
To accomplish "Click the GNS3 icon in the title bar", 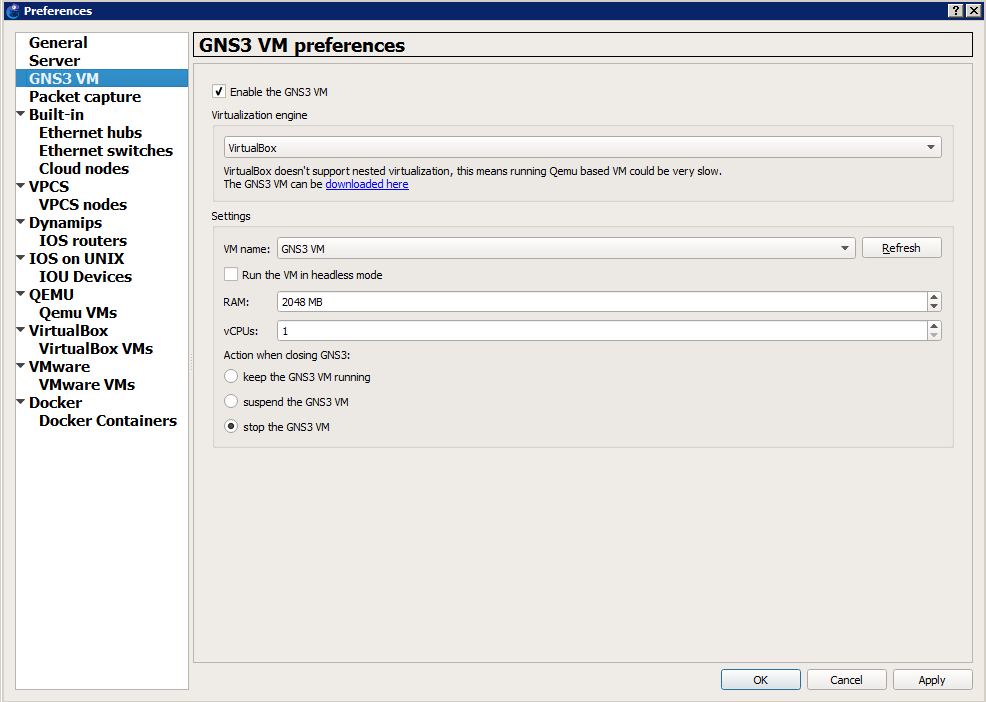I will click(x=13, y=10).
